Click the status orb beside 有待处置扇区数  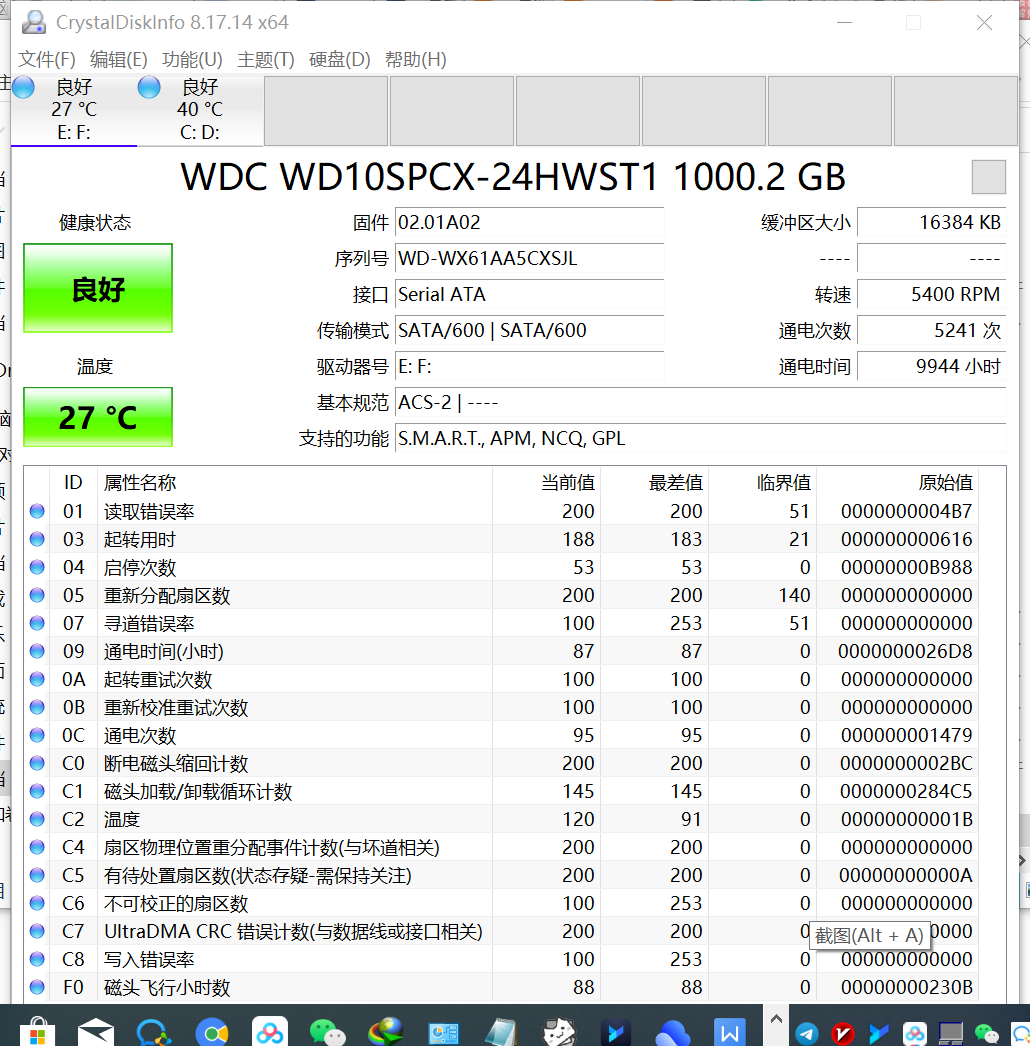click(x=37, y=875)
